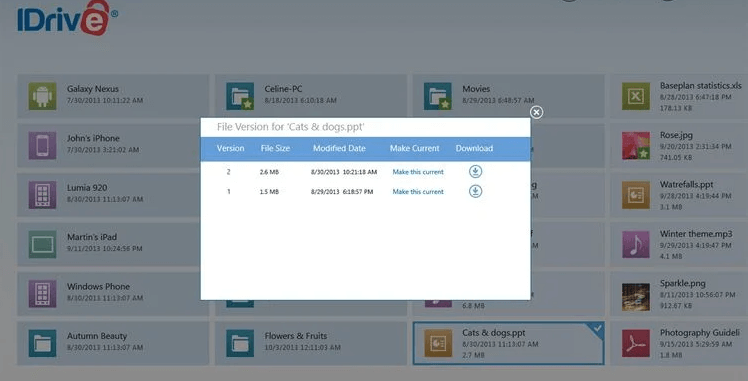Click the Rose.jpg file name
The image size is (748, 381).
676,135
